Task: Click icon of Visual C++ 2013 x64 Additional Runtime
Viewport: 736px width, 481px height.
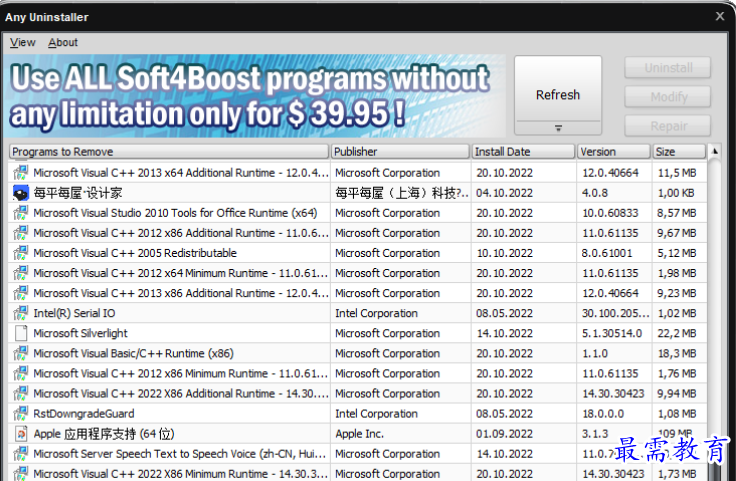Action: point(20,173)
